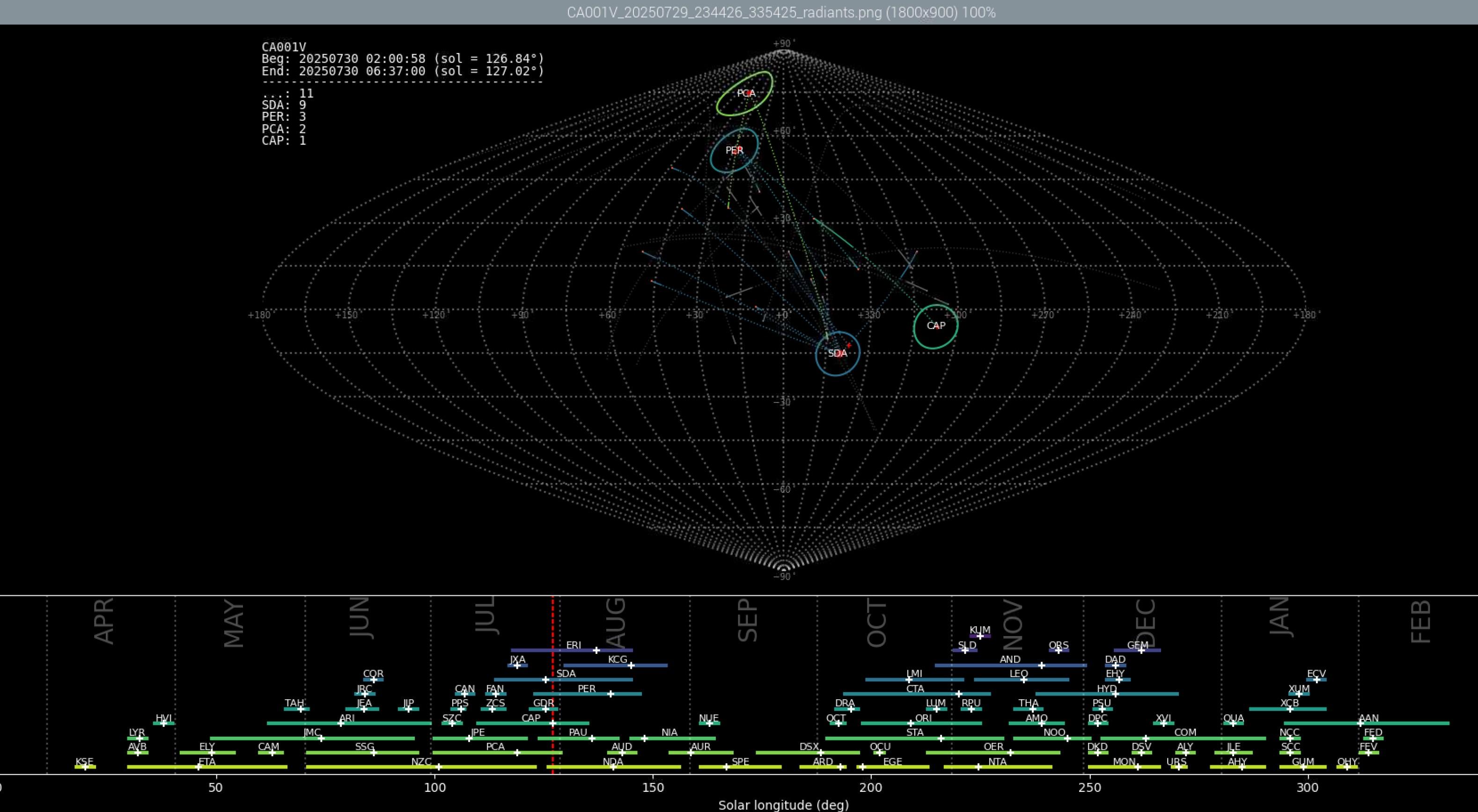Click the SDA radiant circle label
Screen dimensions: 1478x812
coord(837,353)
